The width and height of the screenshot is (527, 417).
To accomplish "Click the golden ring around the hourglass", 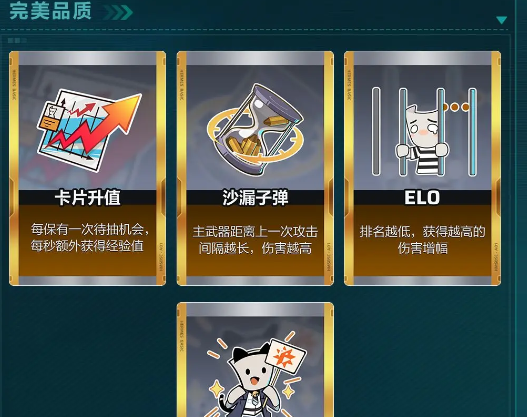I will pos(255,136).
